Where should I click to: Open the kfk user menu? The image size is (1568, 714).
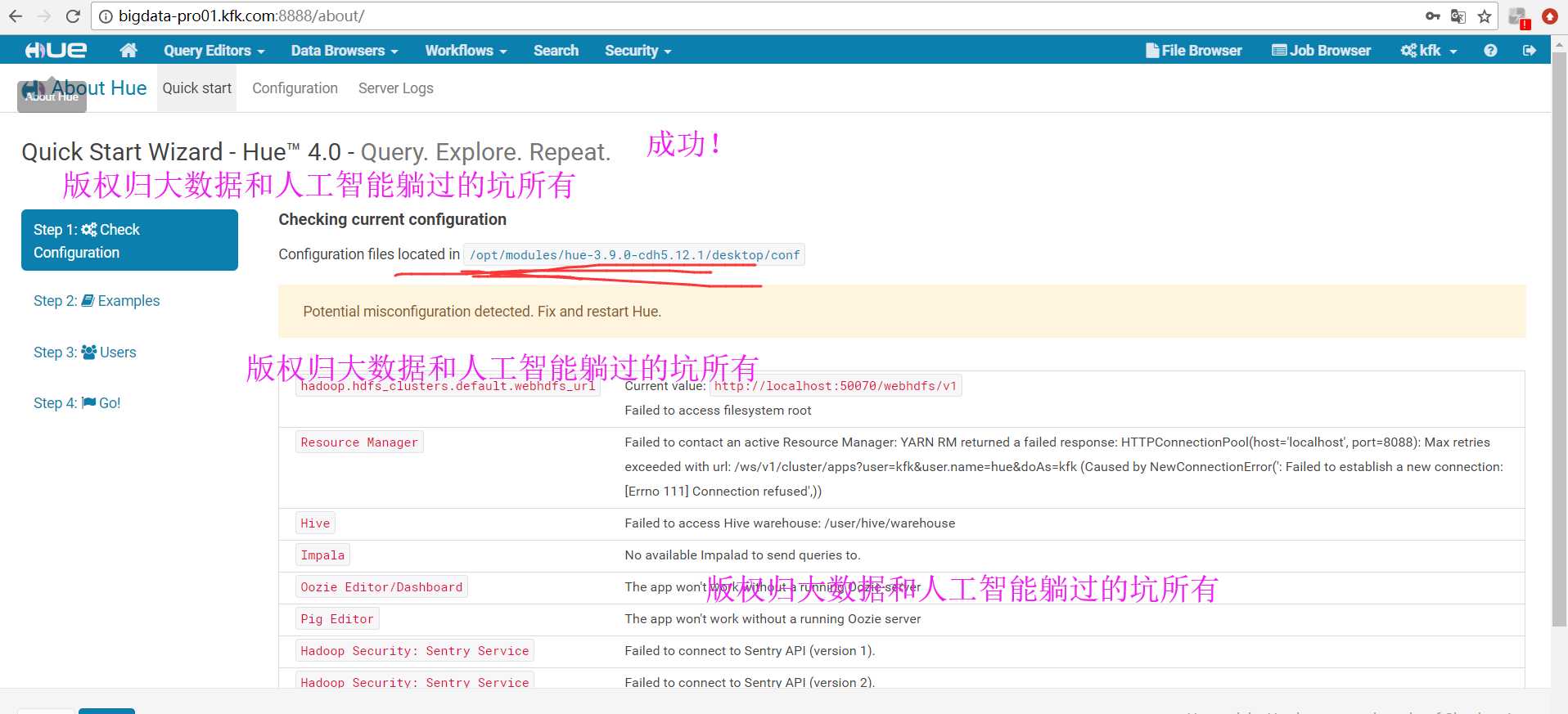point(1429,51)
